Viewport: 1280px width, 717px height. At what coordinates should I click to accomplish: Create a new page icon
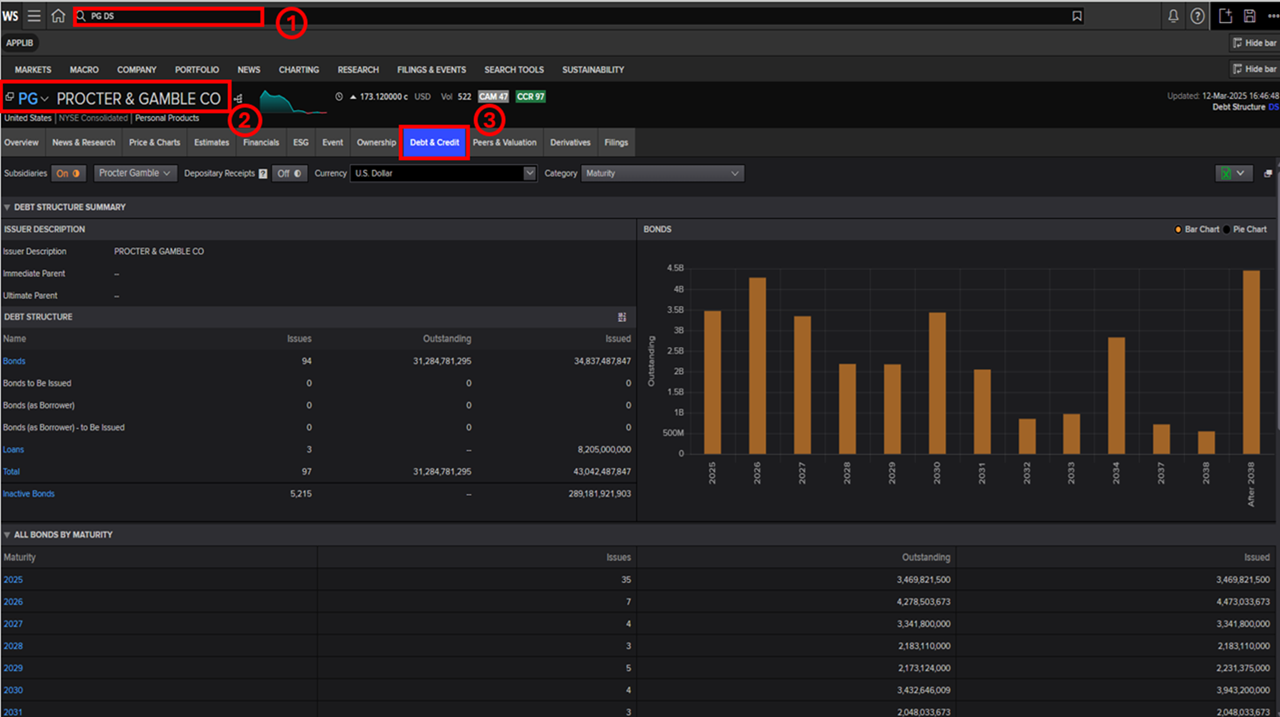[x=1226, y=16]
